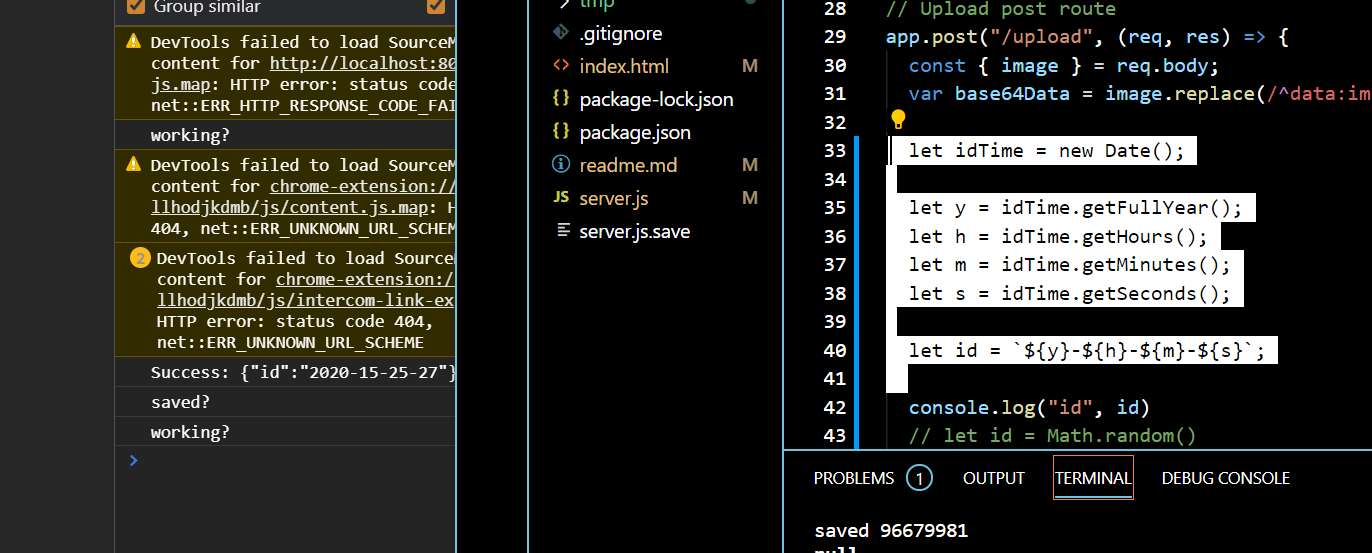The width and height of the screenshot is (1372, 553).
Task: Open the OUTPUT panel tab
Action: tap(993, 478)
